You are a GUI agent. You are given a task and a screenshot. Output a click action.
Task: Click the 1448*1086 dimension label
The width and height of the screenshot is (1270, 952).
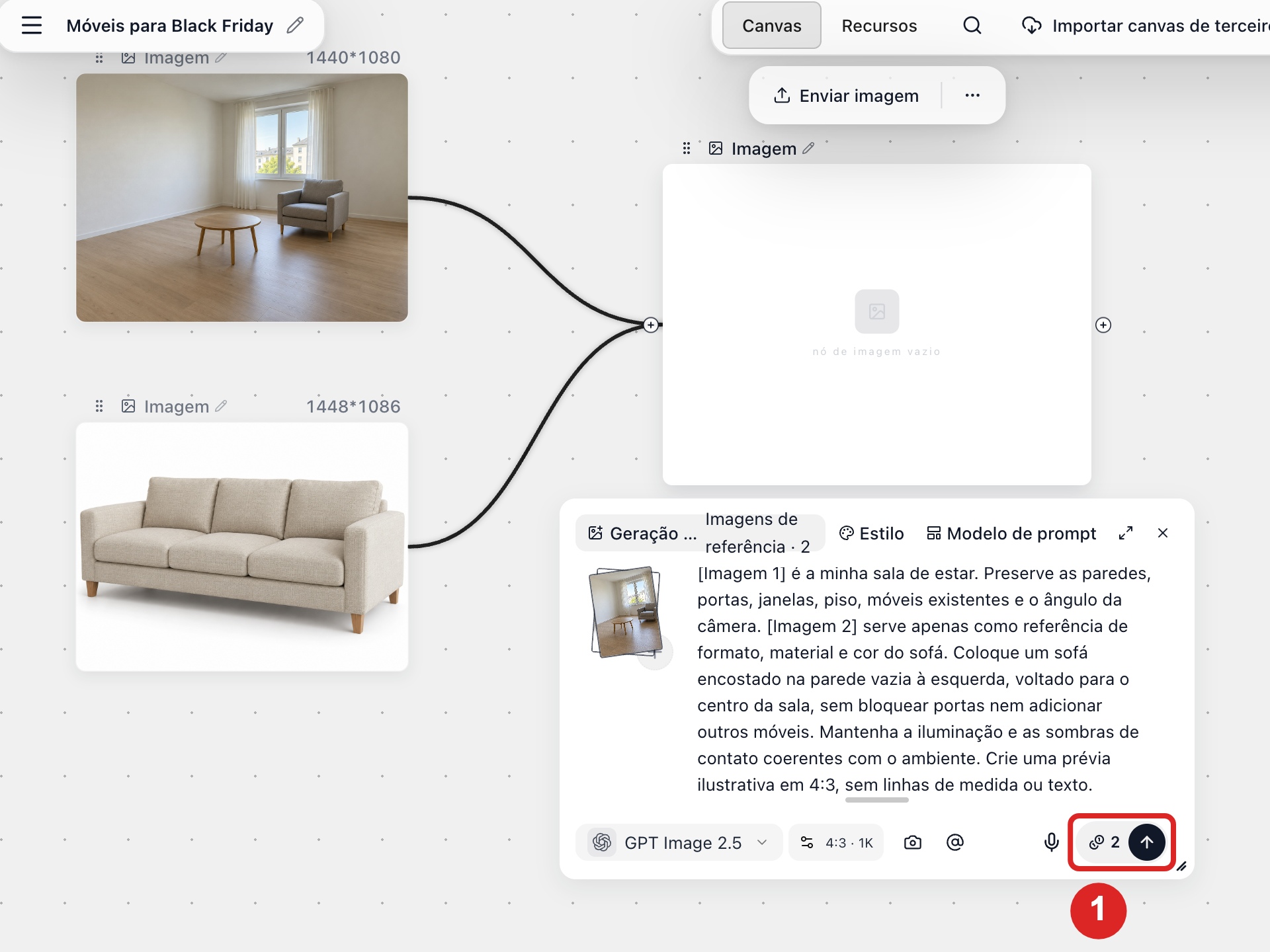(353, 406)
